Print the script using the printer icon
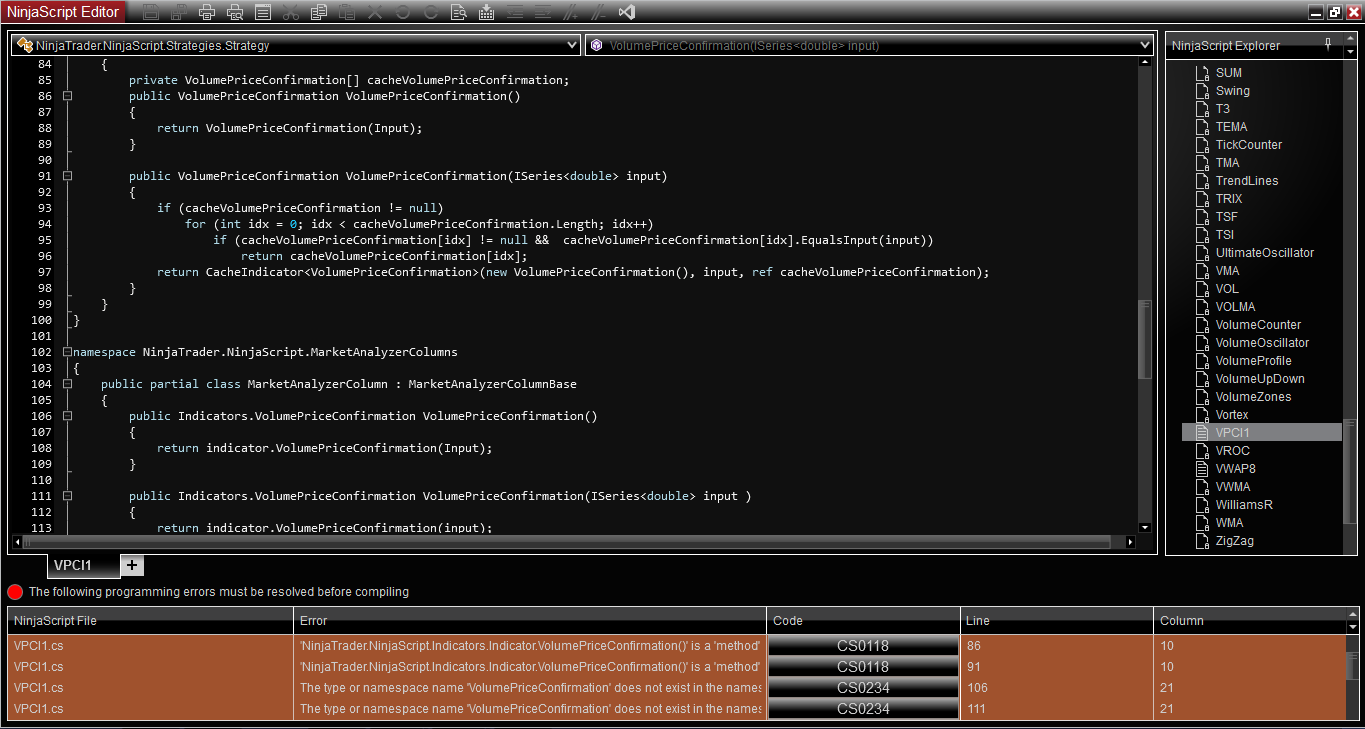This screenshot has height=729, width=1365. (x=207, y=13)
